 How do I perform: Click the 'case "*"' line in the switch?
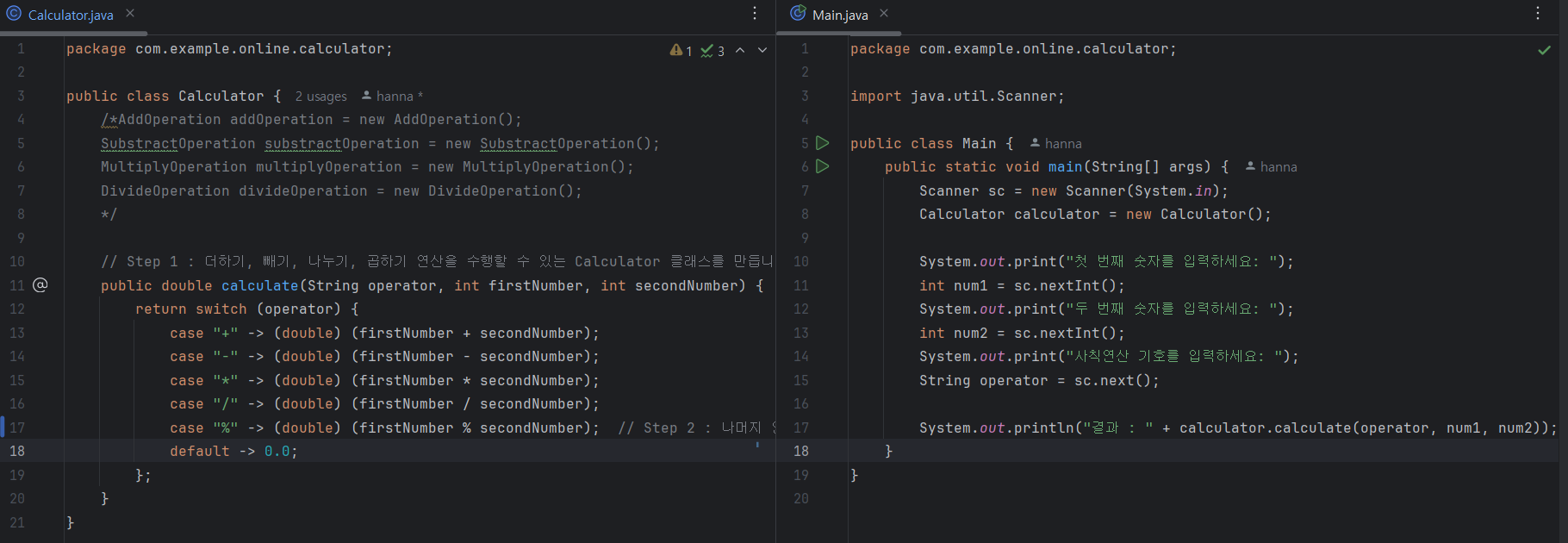[x=384, y=380]
